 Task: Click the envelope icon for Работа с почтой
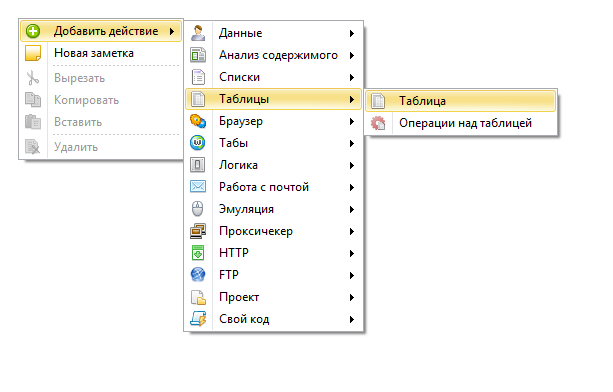click(x=198, y=186)
